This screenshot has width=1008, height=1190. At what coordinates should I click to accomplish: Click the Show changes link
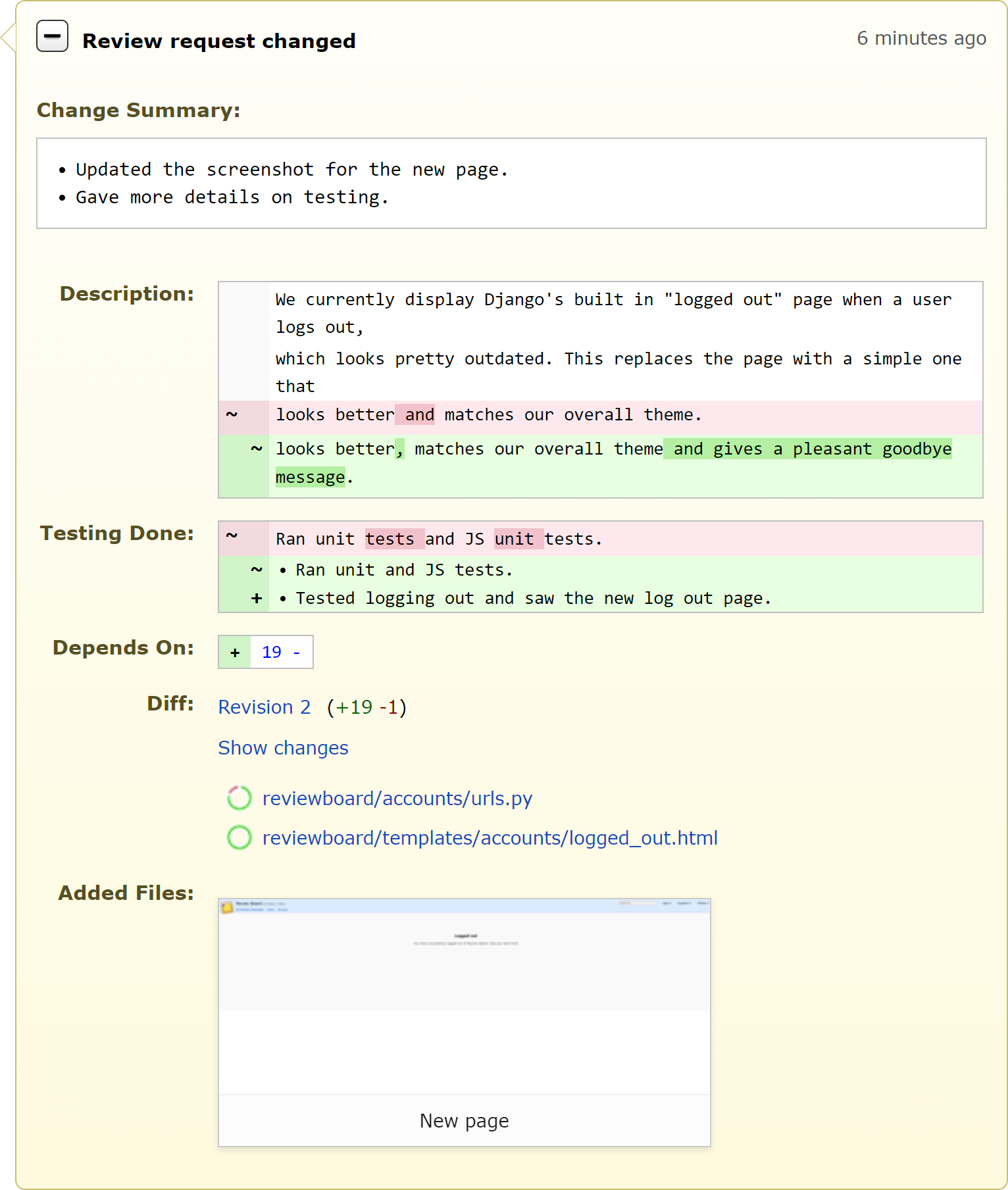tap(283, 748)
